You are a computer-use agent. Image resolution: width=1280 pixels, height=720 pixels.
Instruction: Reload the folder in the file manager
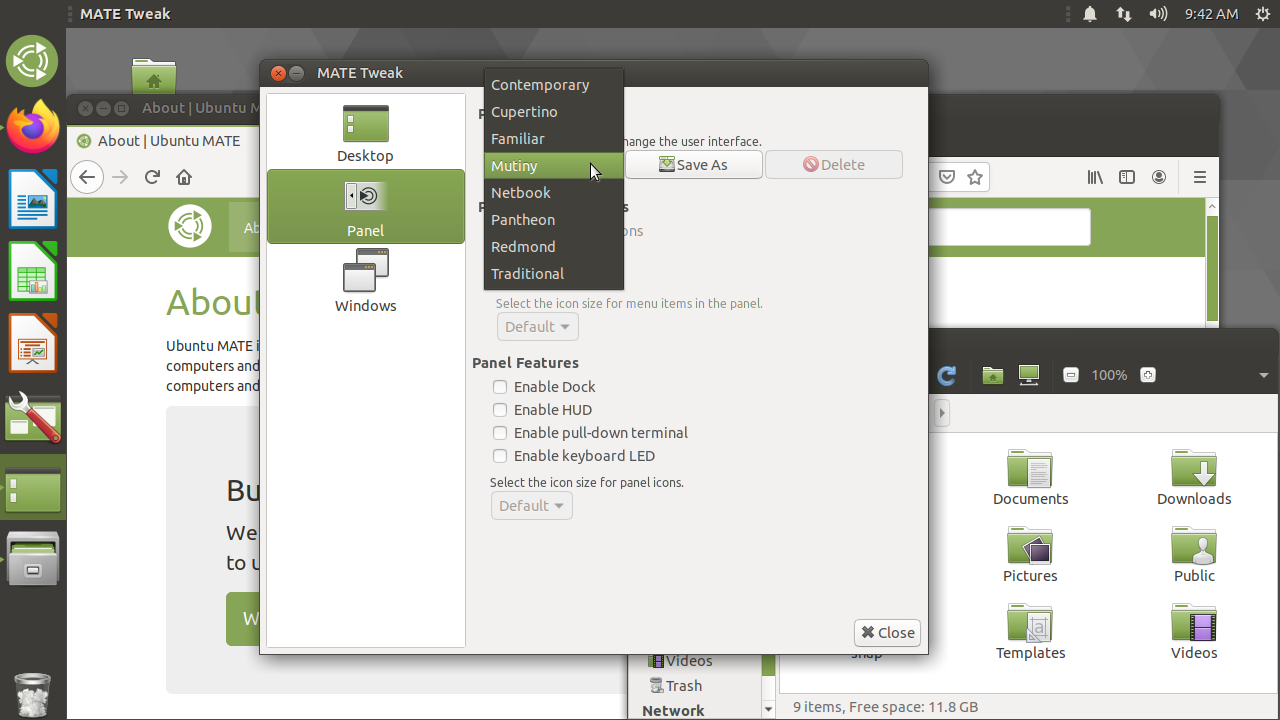tap(946, 375)
